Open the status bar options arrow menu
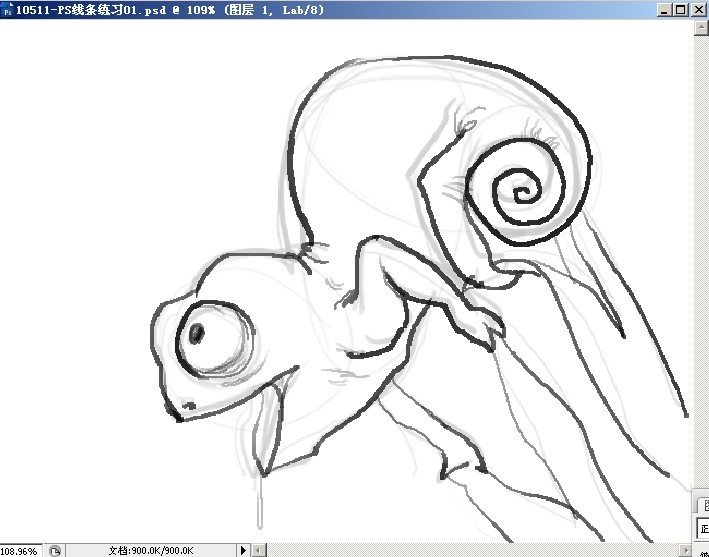Viewport: 709px width, 557px height. (243, 550)
